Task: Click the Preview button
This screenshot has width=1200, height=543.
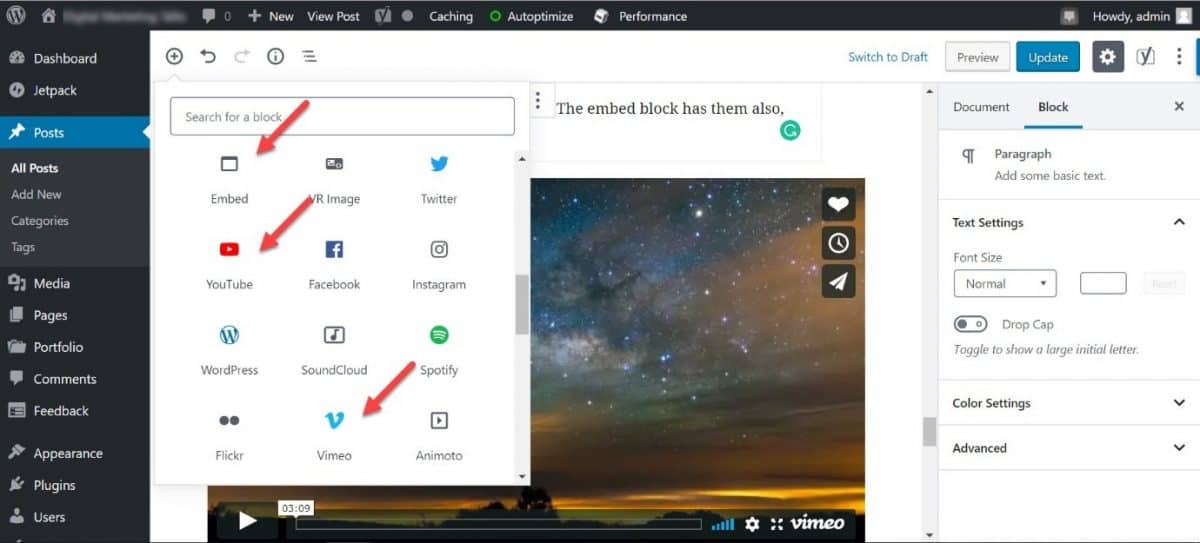Action: tap(976, 57)
